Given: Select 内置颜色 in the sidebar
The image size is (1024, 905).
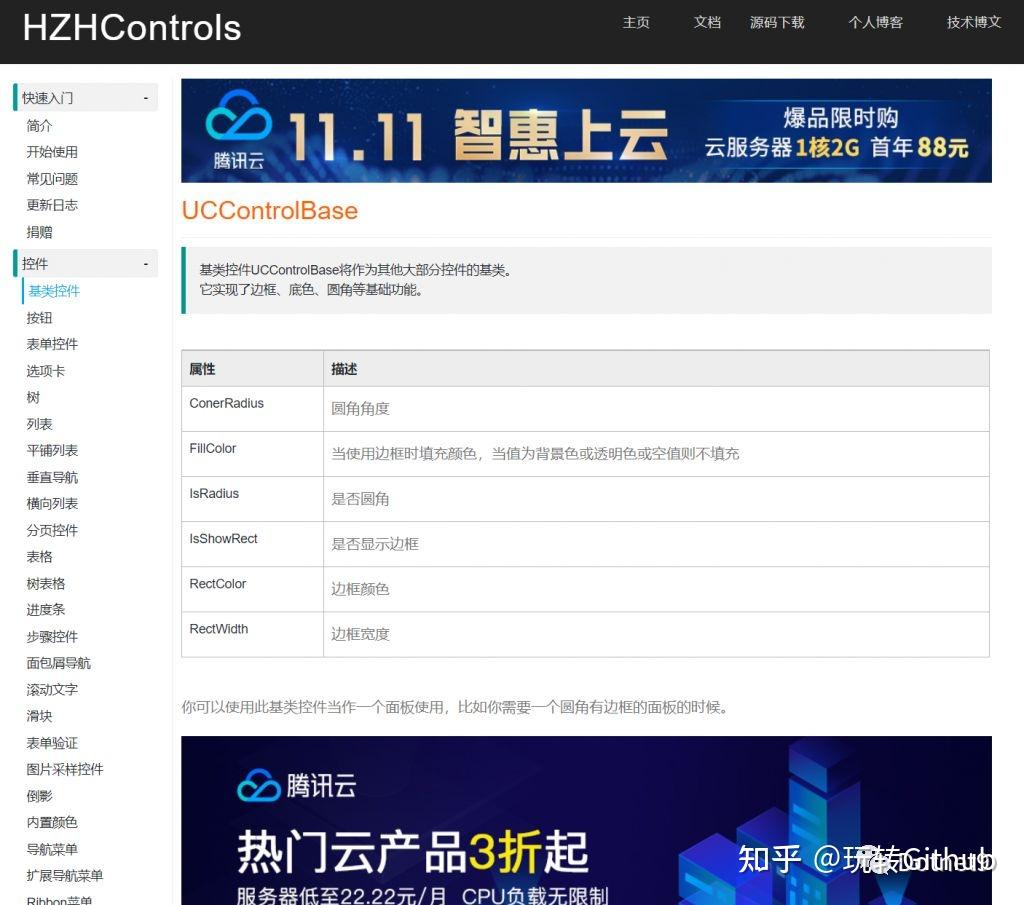Looking at the screenshot, I should pyautogui.click(x=52, y=823).
